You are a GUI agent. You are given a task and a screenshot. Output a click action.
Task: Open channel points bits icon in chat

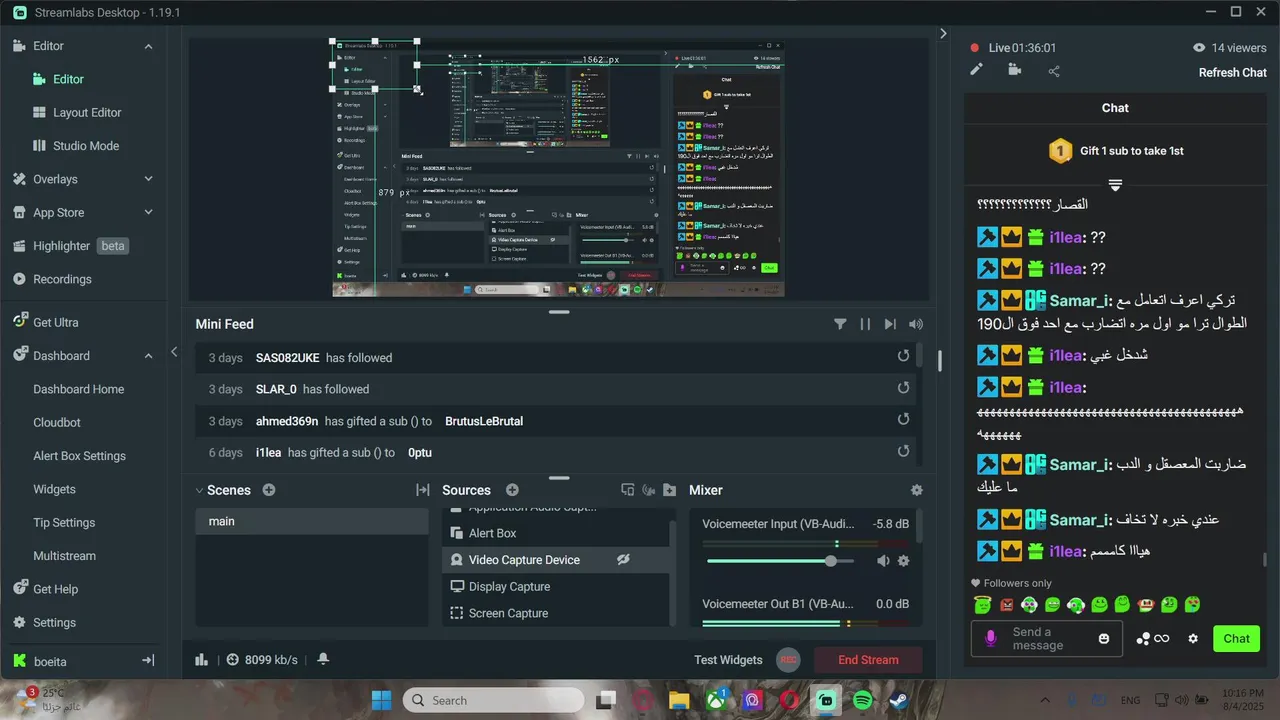coord(1152,638)
